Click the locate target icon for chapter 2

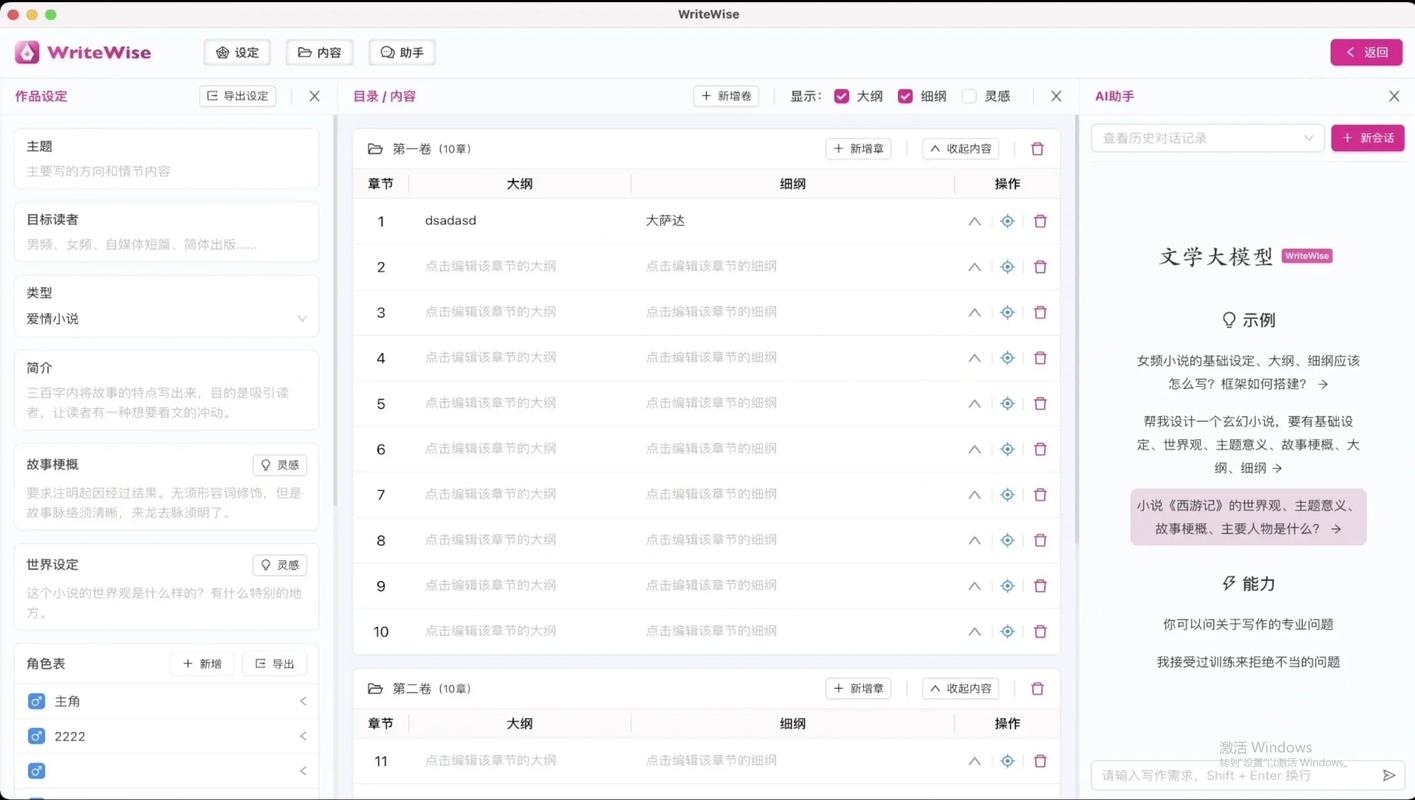[1007, 267]
